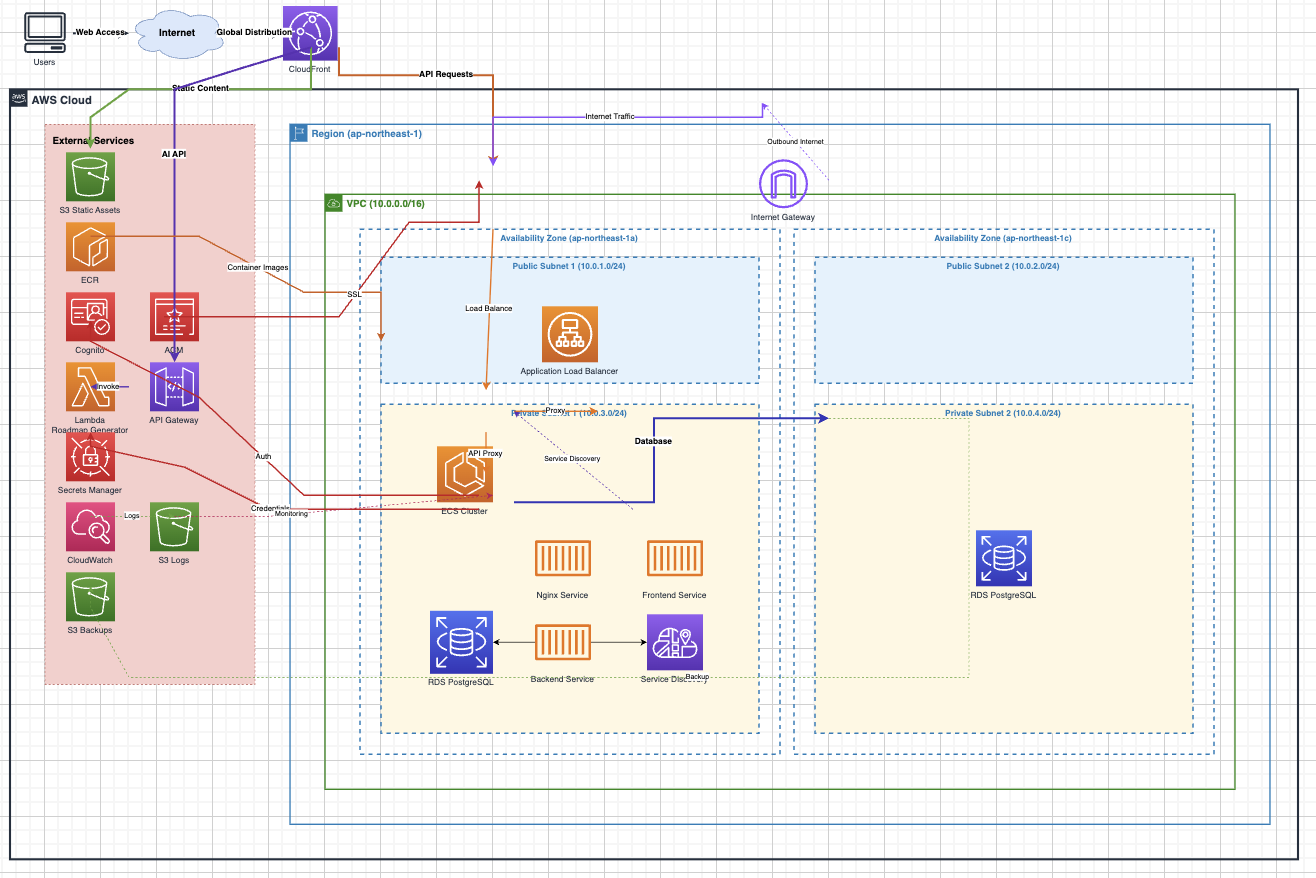
Task: Click the Backend Service container icon
Action: pyautogui.click(x=562, y=642)
